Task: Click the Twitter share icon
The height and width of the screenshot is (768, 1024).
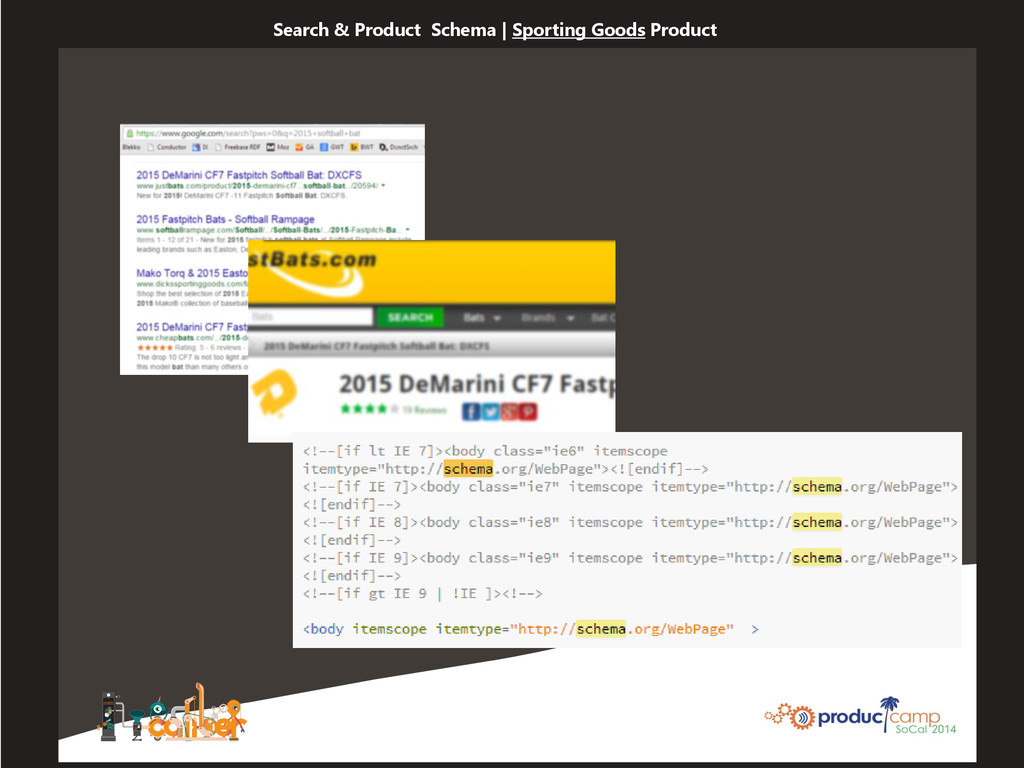Action: coord(490,411)
